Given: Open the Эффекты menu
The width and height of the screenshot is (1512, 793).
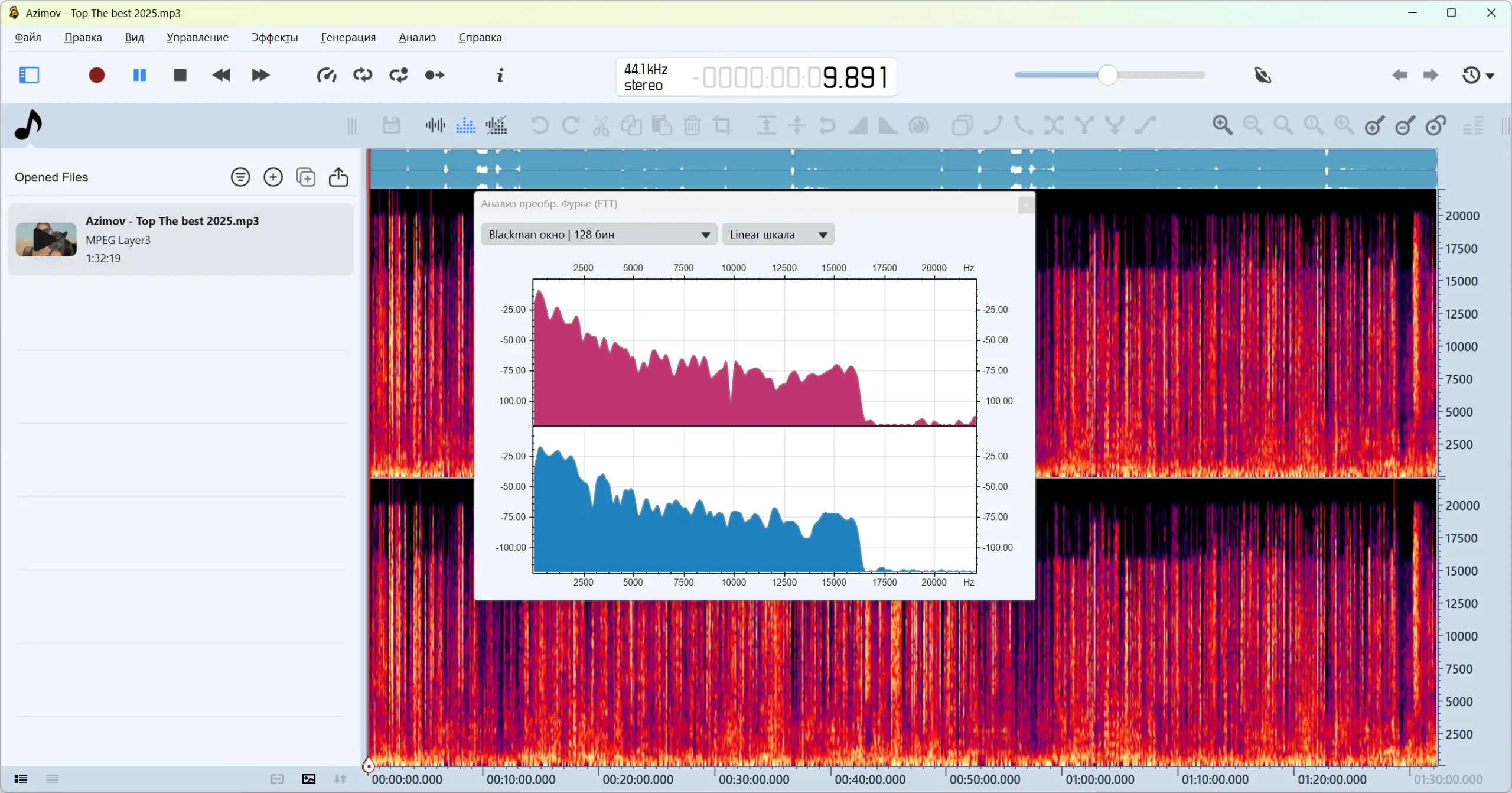Looking at the screenshot, I should (x=274, y=37).
